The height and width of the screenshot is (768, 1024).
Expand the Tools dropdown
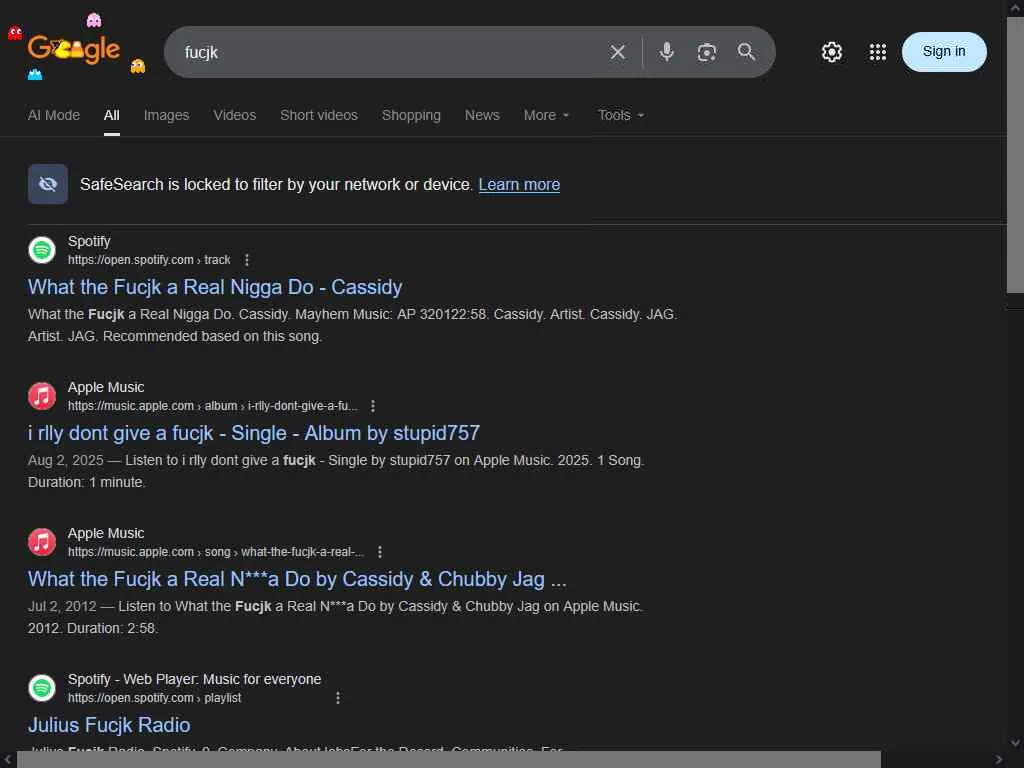621,115
